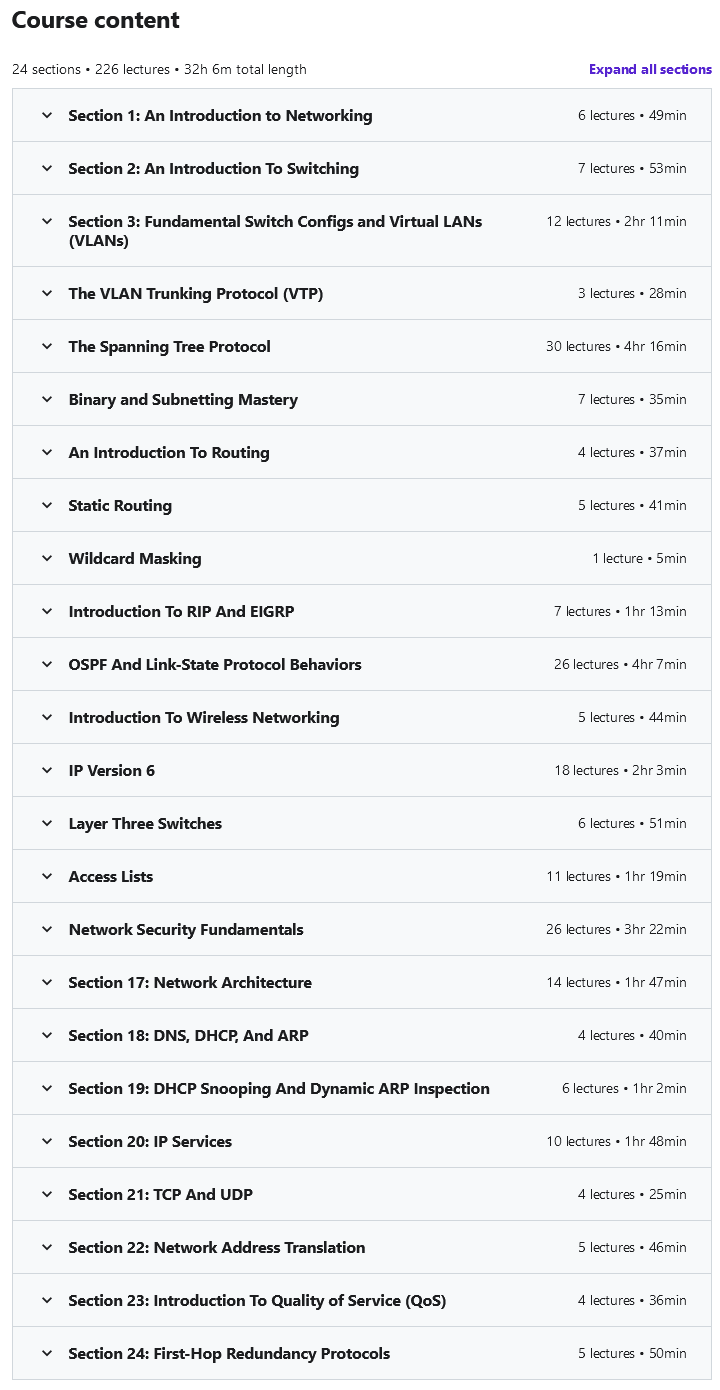Click chevron beside IP Version 6

(x=47, y=771)
